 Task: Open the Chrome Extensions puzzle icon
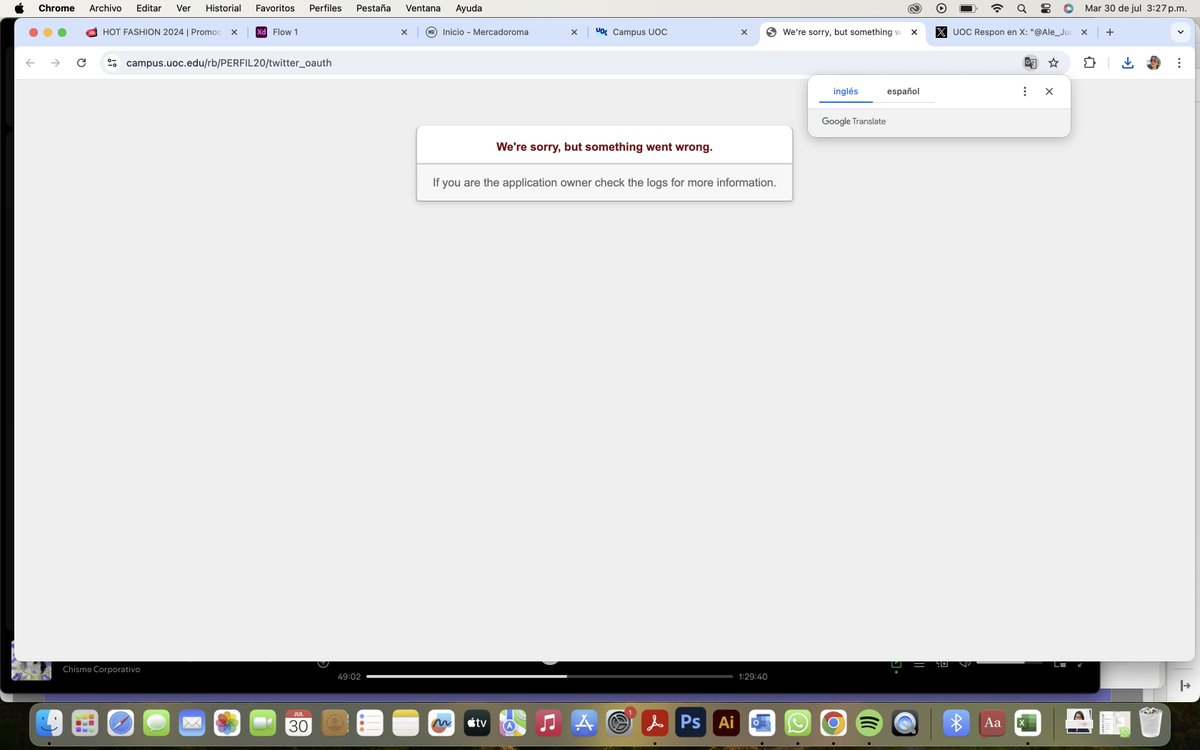1089,62
